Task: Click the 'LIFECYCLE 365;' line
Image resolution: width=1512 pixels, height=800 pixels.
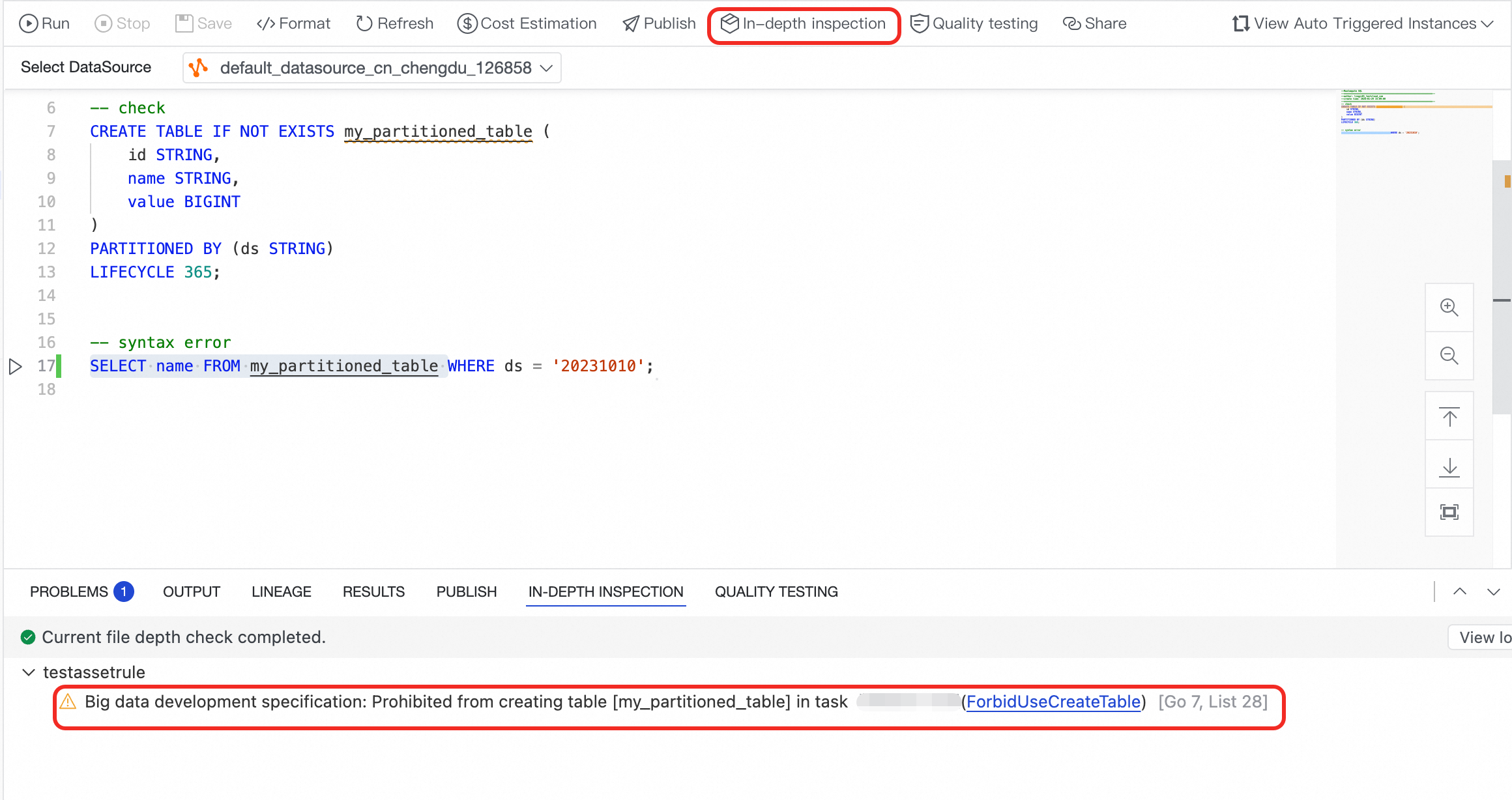Action: pos(155,272)
